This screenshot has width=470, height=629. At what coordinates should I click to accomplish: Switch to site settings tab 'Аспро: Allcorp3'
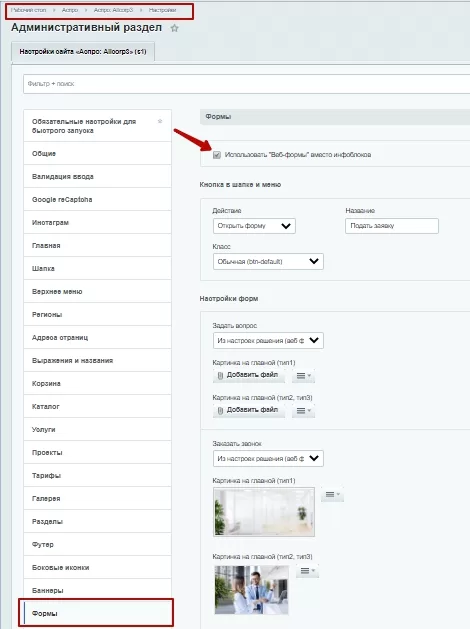[83, 52]
